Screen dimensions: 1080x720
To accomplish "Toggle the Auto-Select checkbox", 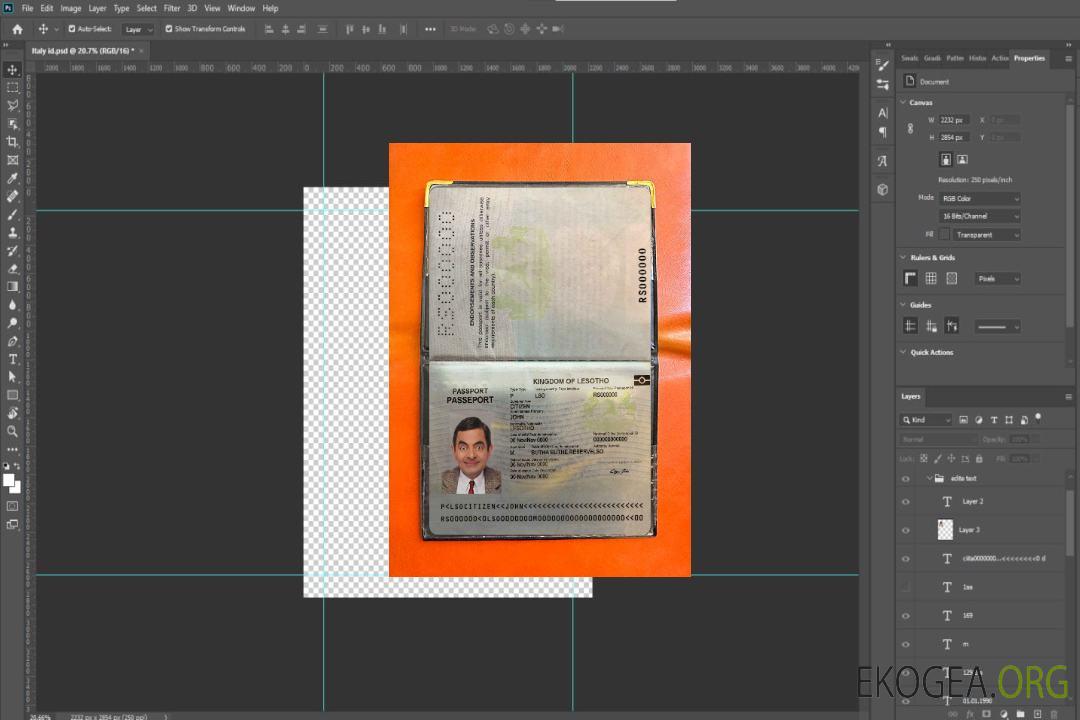I will point(72,29).
